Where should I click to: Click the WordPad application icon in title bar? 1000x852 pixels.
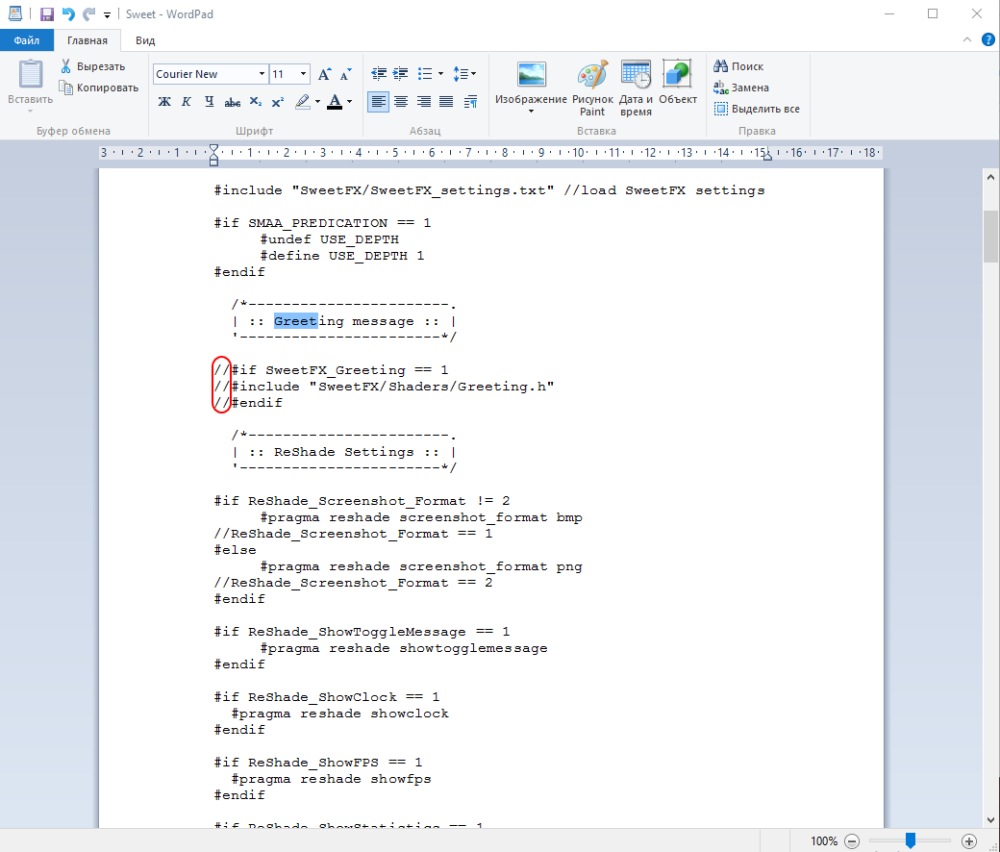coord(15,13)
